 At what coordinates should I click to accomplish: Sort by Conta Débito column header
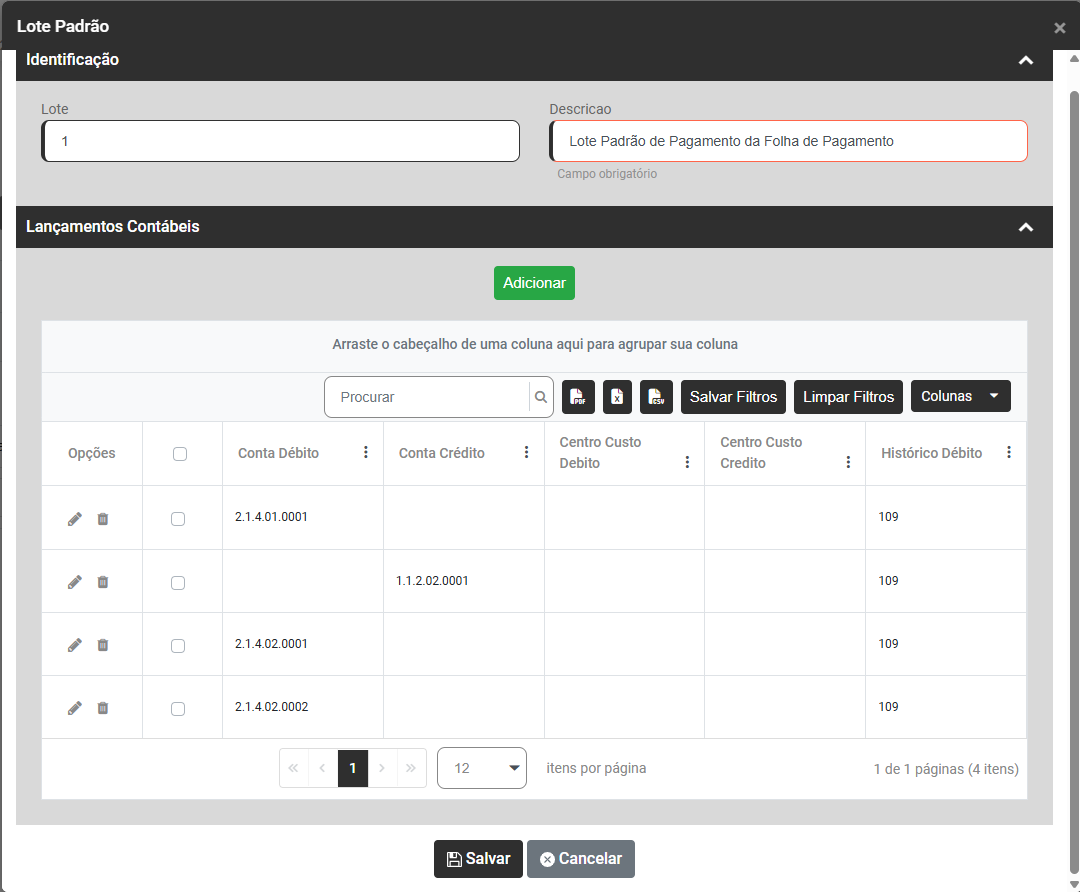point(278,453)
